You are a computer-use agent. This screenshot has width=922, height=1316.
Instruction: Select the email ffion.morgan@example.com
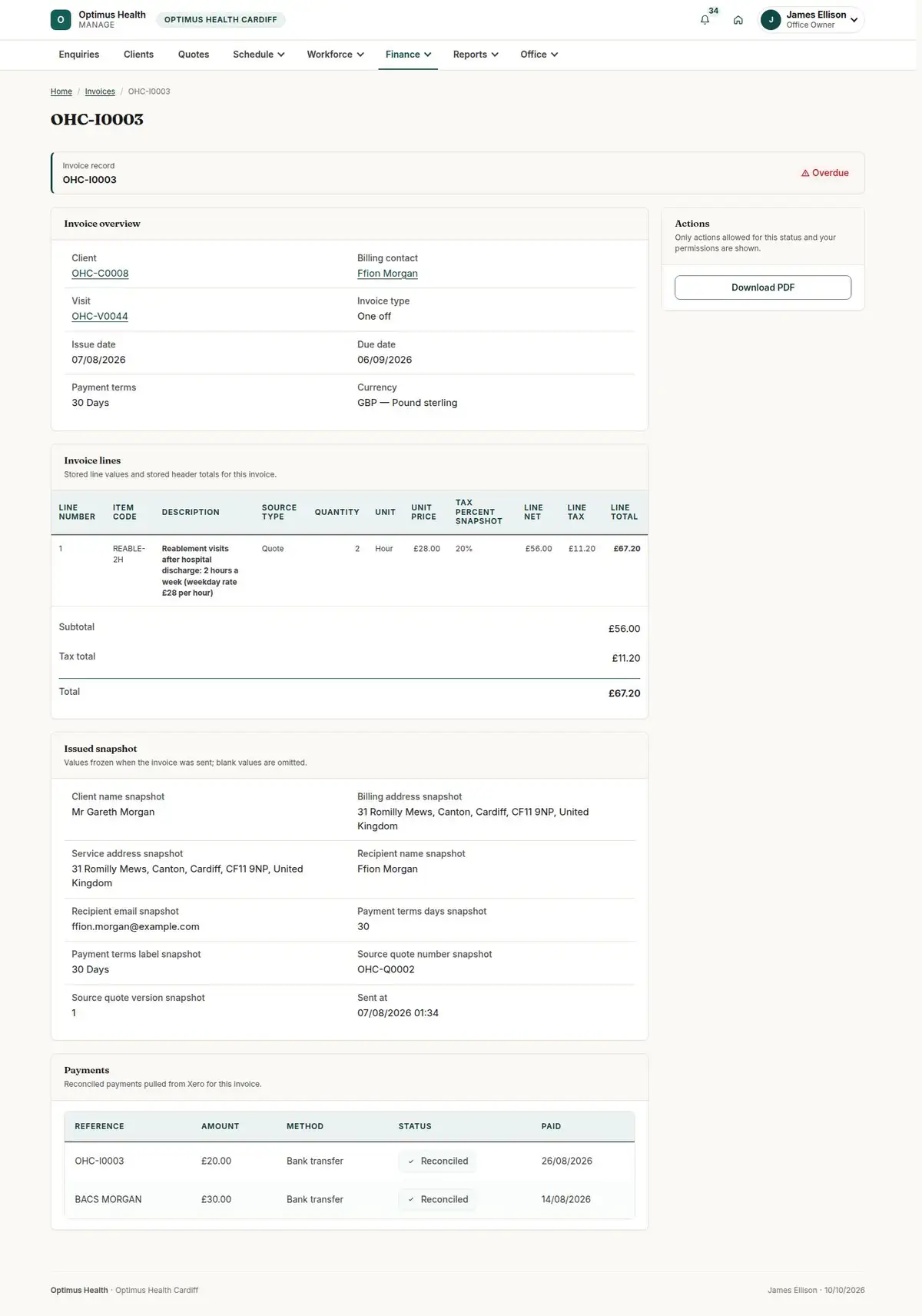click(135, 927)
